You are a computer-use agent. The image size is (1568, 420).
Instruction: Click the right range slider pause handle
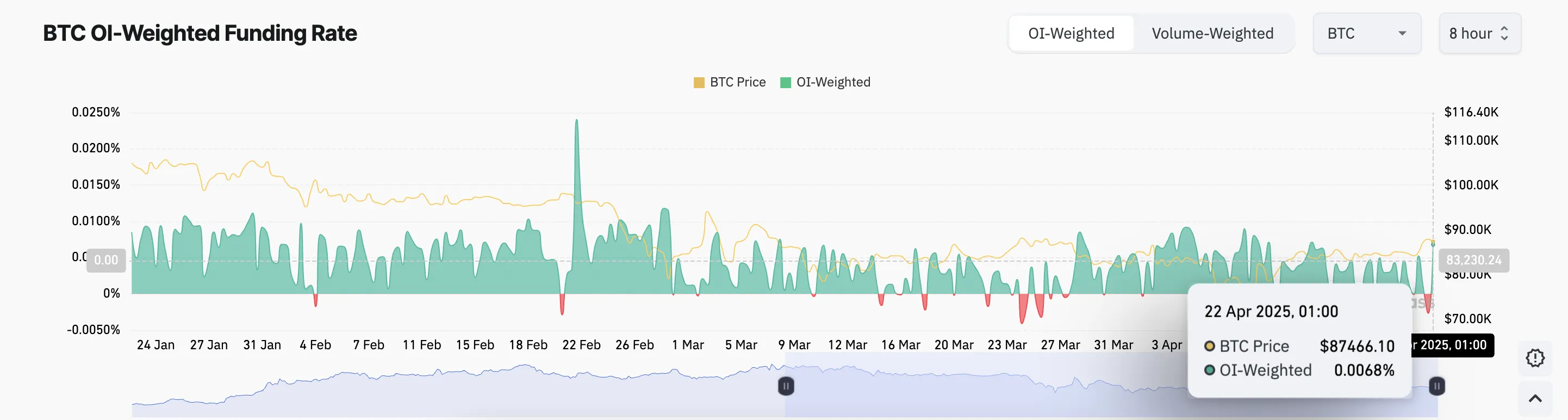tap(1436, 386)
